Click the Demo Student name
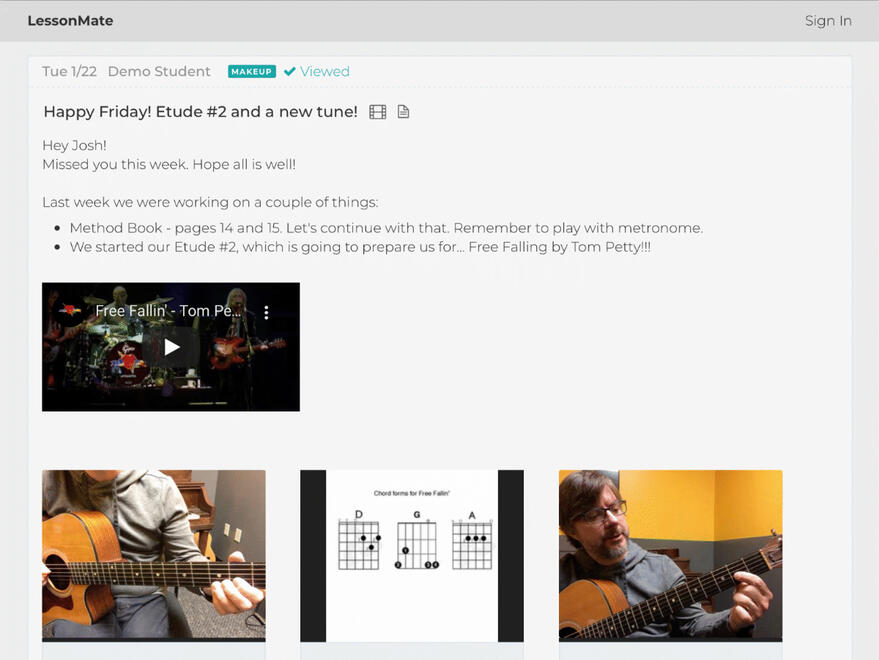The height and width of the screenshot is (660, 879). point(159,72)
